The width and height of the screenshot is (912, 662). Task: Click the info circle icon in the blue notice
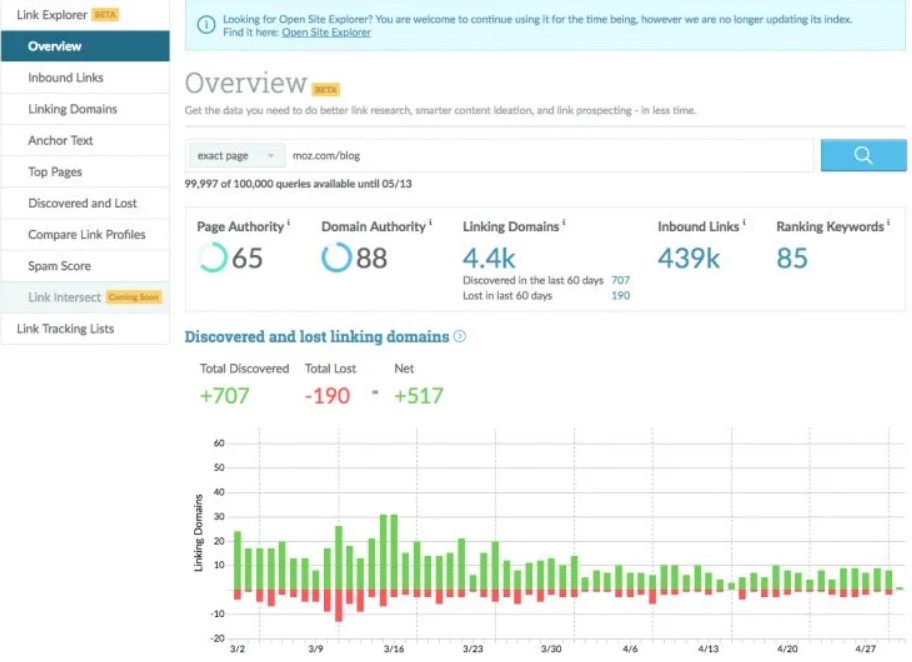click(x=206, y=24)
